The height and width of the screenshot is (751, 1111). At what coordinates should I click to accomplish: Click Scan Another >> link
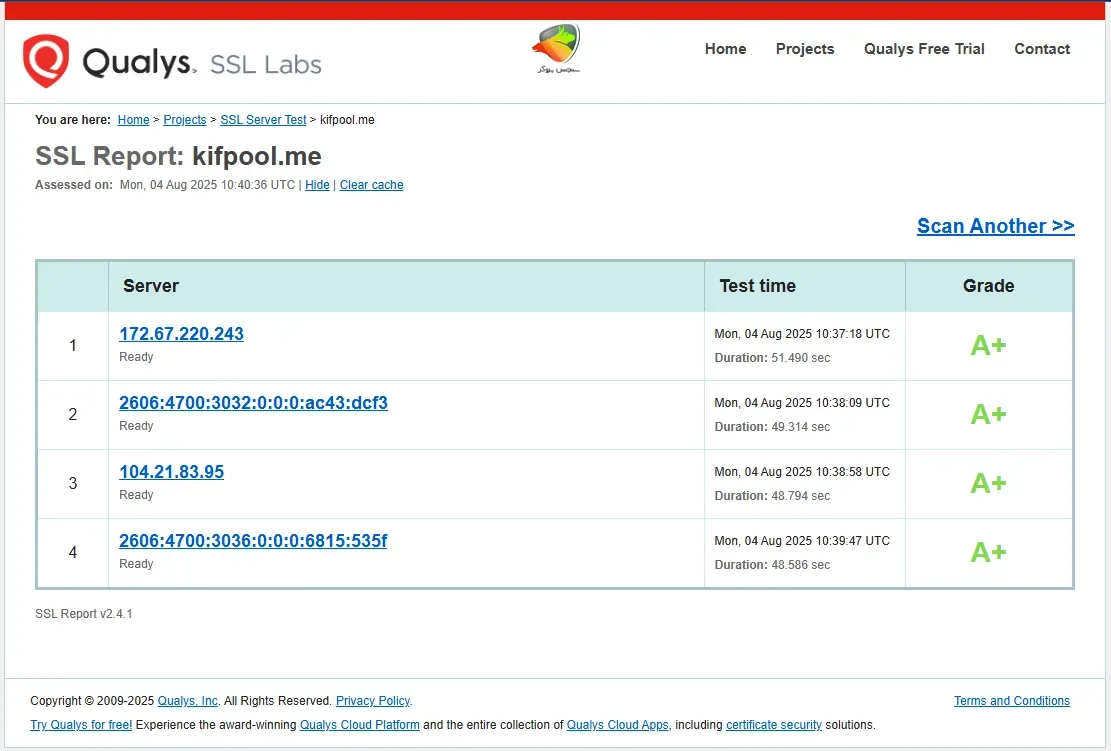996,226
